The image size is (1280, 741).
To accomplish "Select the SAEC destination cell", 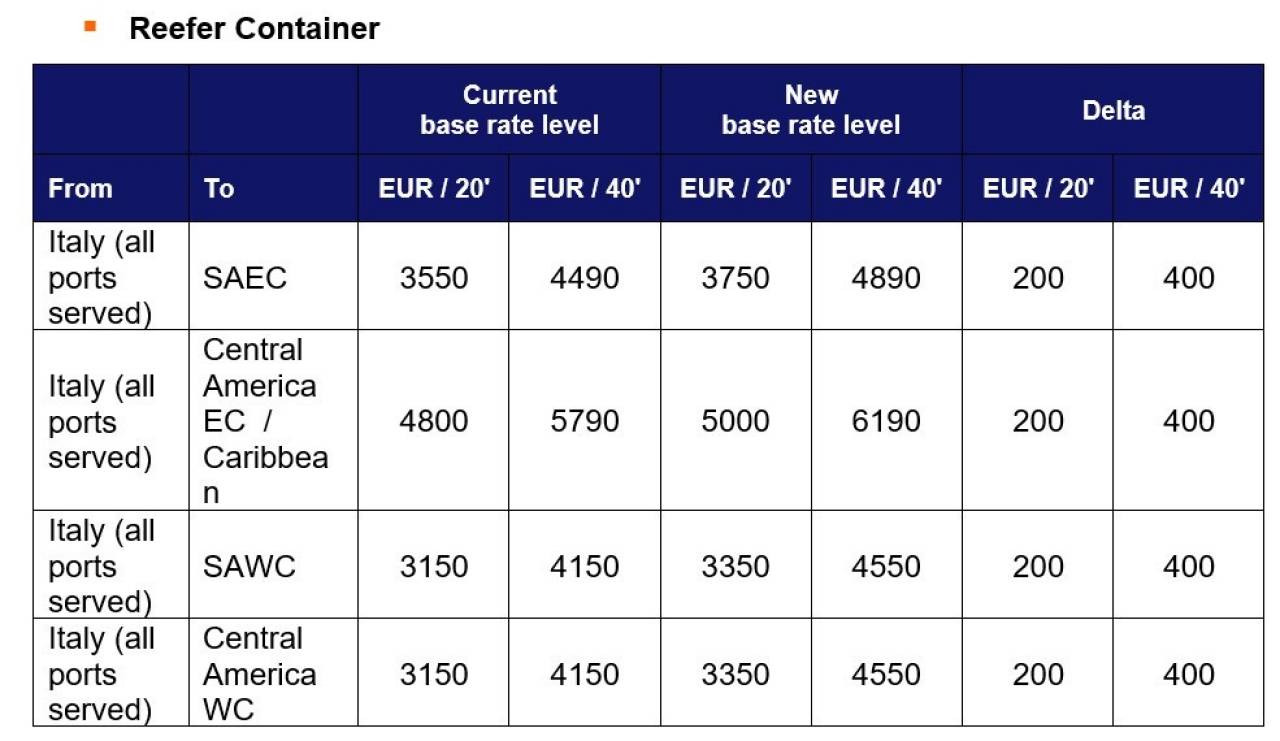I will point(273,277).
